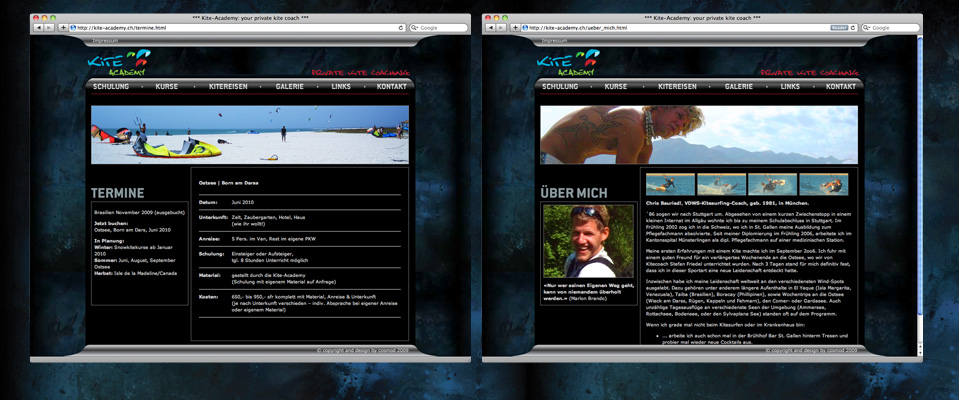Go to Galerie from the Termine page navigation
959x400 pixels.
click(290, 87)
